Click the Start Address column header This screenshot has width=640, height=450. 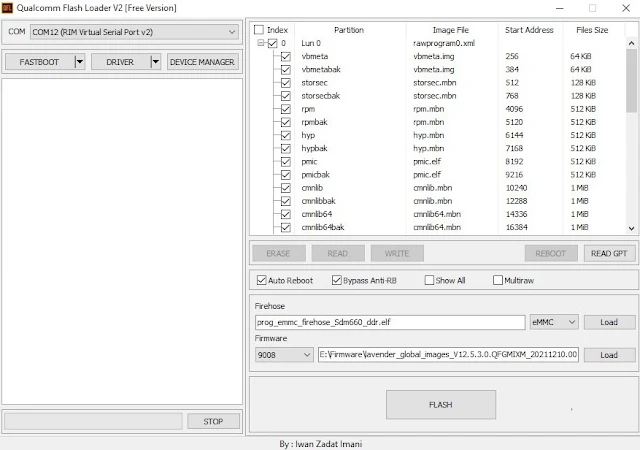[x=529, y=30]
